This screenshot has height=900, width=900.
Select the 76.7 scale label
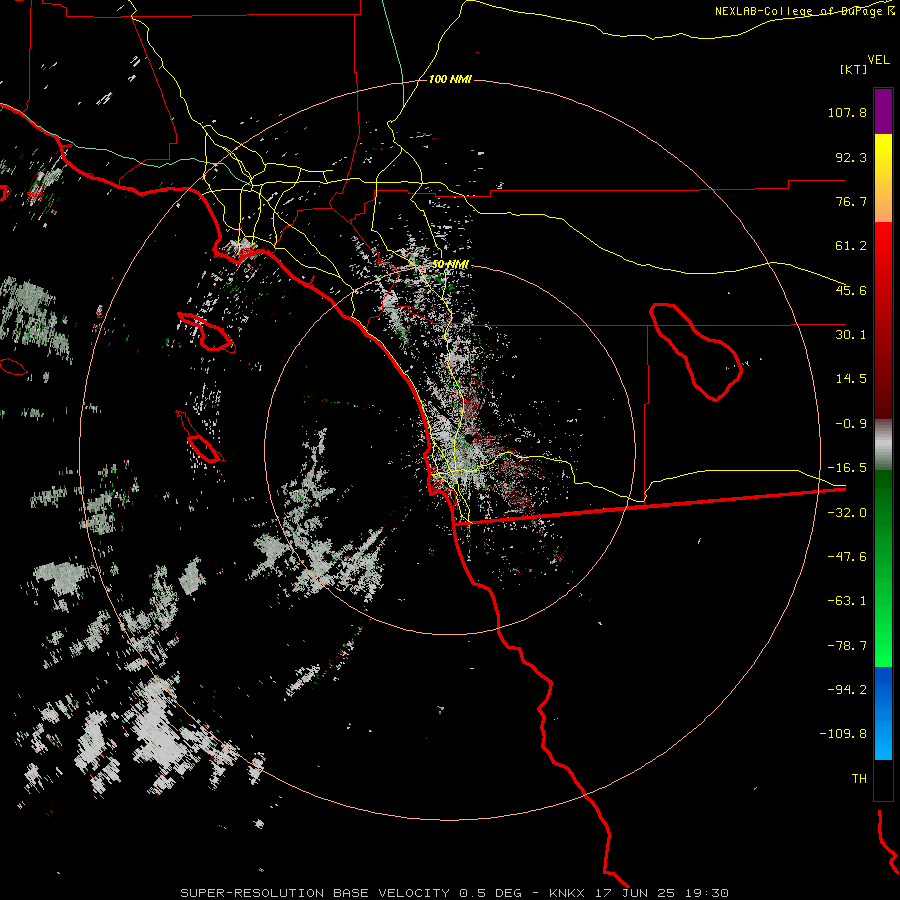(x=851, y=201)
